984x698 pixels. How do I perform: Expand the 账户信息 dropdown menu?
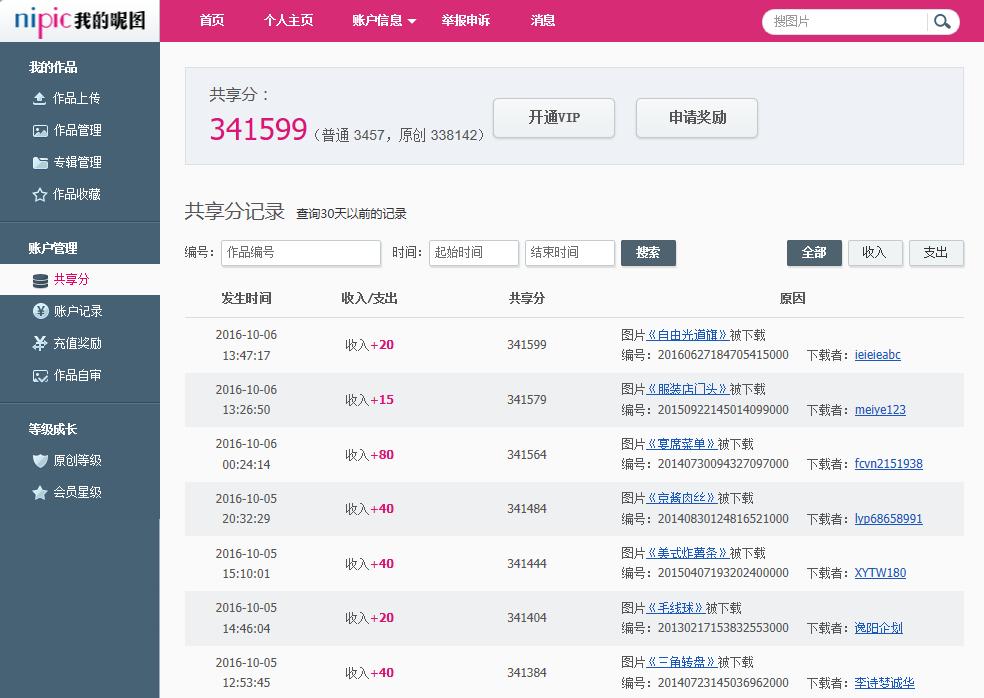pos(383,20)
